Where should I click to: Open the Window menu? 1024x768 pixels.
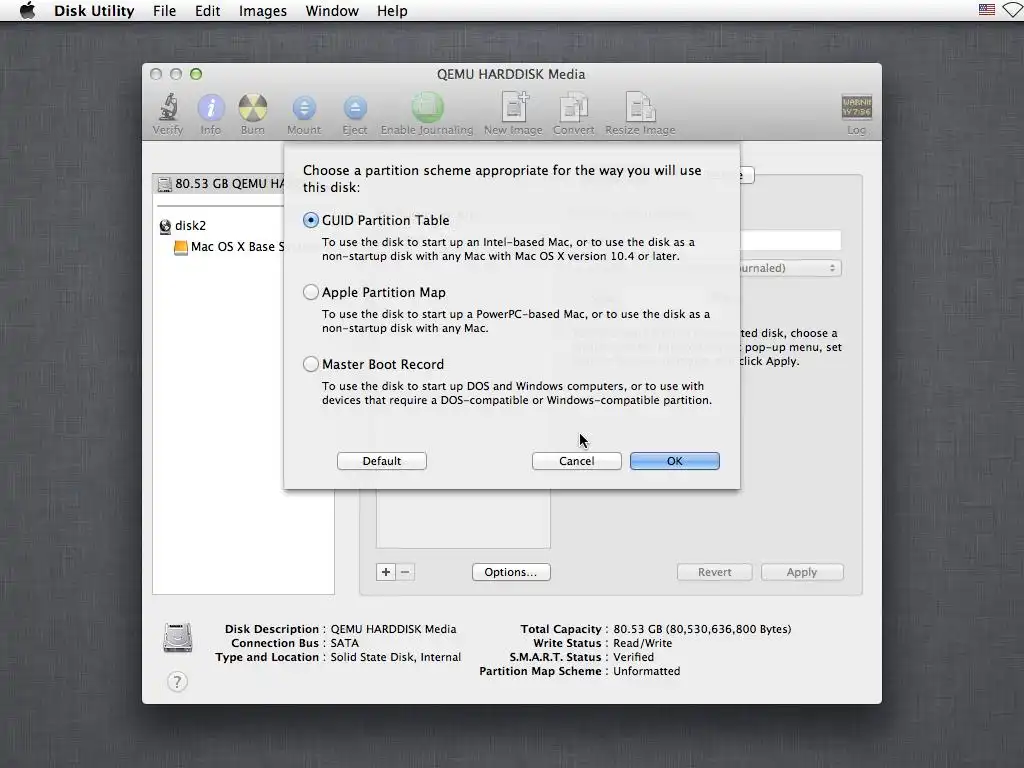(x=332, y=11)
